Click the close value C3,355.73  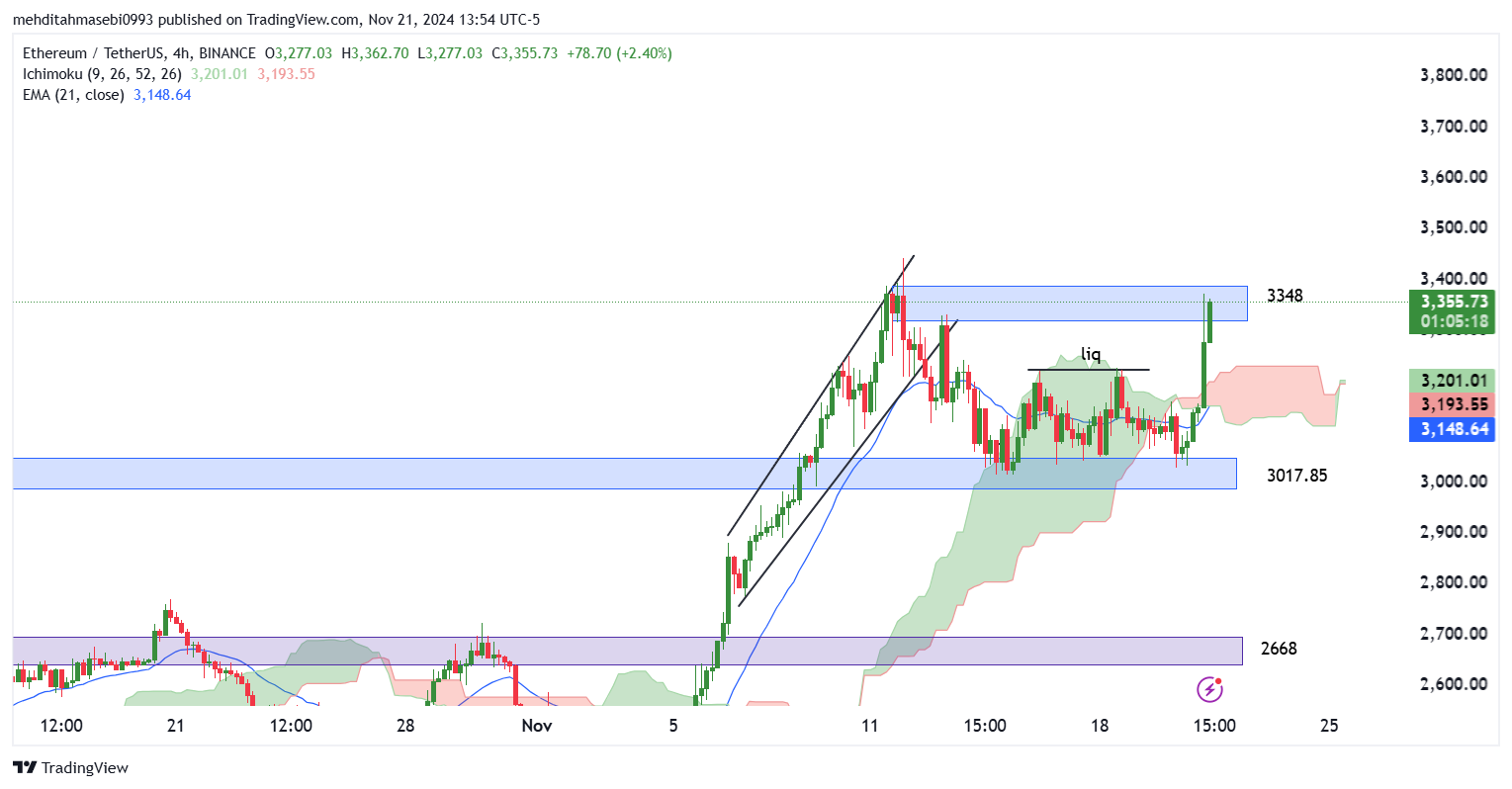coord(524,53)
